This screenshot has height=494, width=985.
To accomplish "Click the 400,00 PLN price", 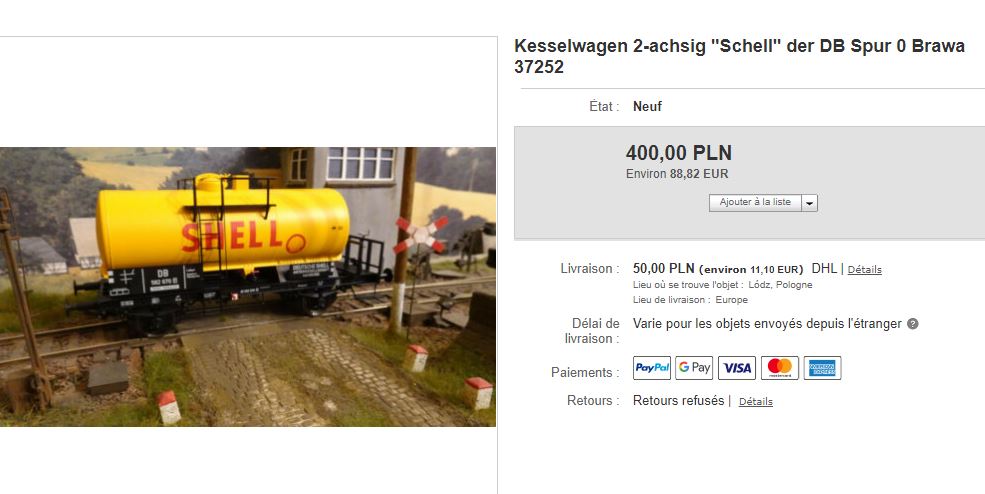I will (x=679, y=153).
